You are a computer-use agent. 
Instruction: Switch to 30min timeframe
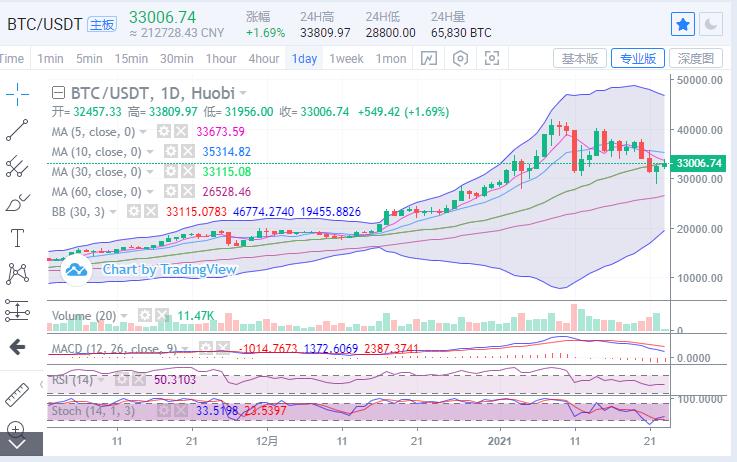point(177,59)
